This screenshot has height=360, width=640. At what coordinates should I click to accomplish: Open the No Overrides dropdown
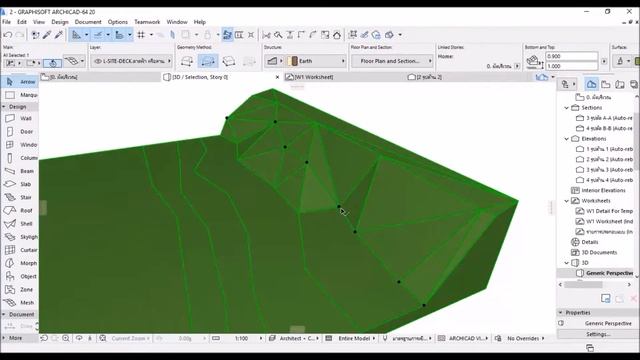[522, 338]
